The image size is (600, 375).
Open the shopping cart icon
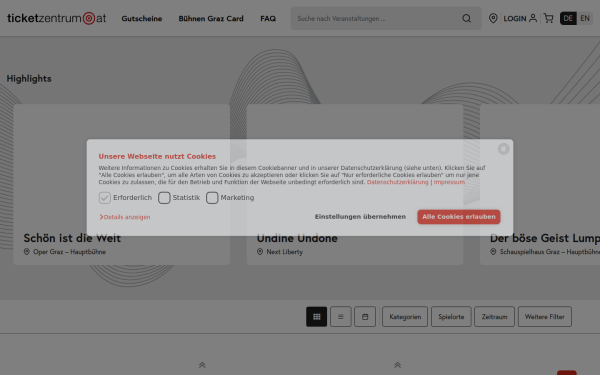(x=548, y=18)
